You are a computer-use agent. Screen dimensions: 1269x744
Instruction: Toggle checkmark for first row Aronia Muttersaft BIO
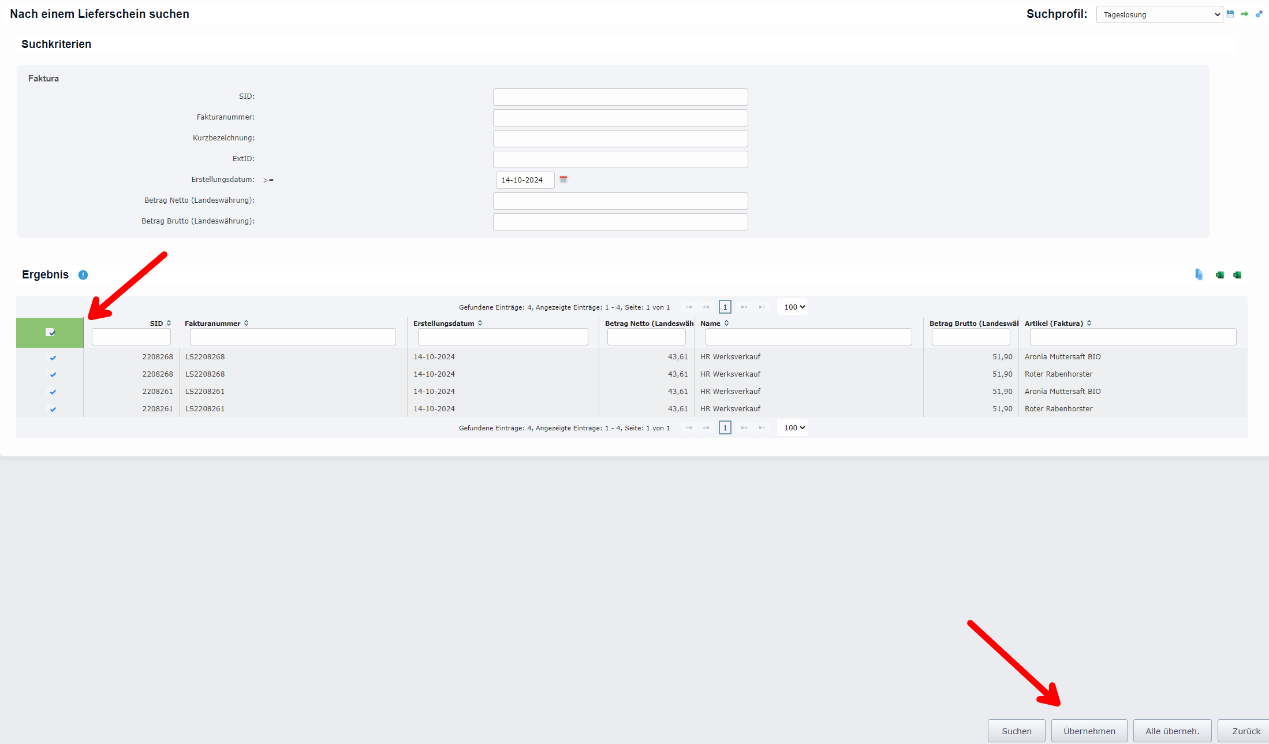pyautogui.click(x=53, y=357)
